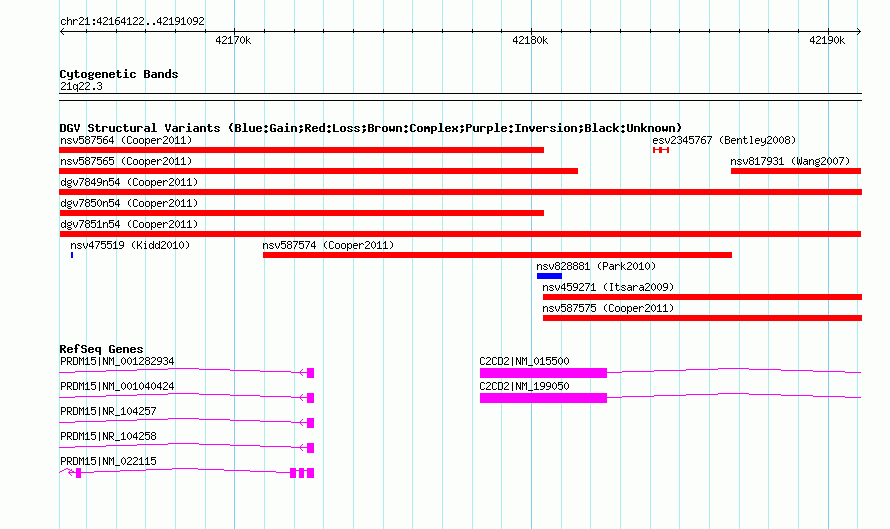This screenshot has width=890, height=529.
Task: Click the nsv459271 (Itsara2009) red bar
Action: point(702,297)
